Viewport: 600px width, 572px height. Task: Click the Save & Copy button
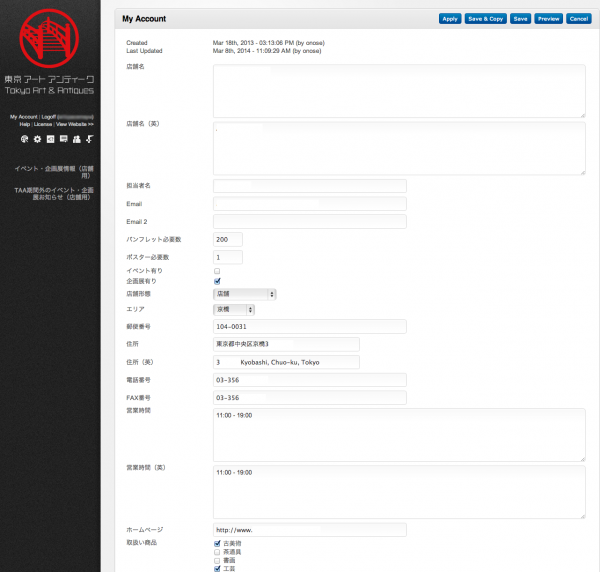(485, 19)
